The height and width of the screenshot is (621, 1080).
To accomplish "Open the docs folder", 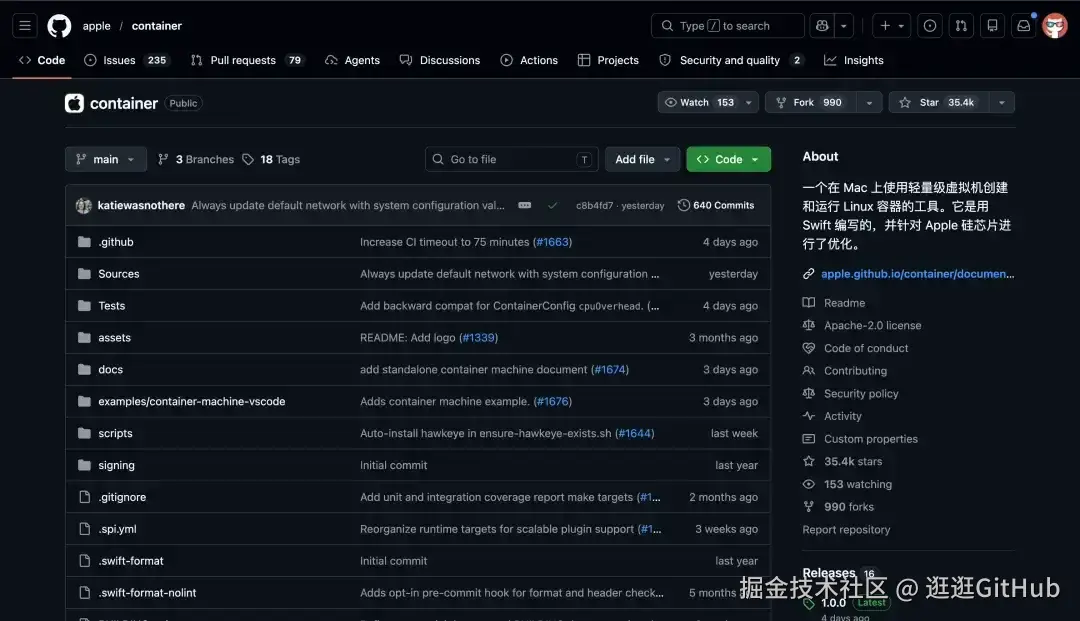I will coord(110,370).
